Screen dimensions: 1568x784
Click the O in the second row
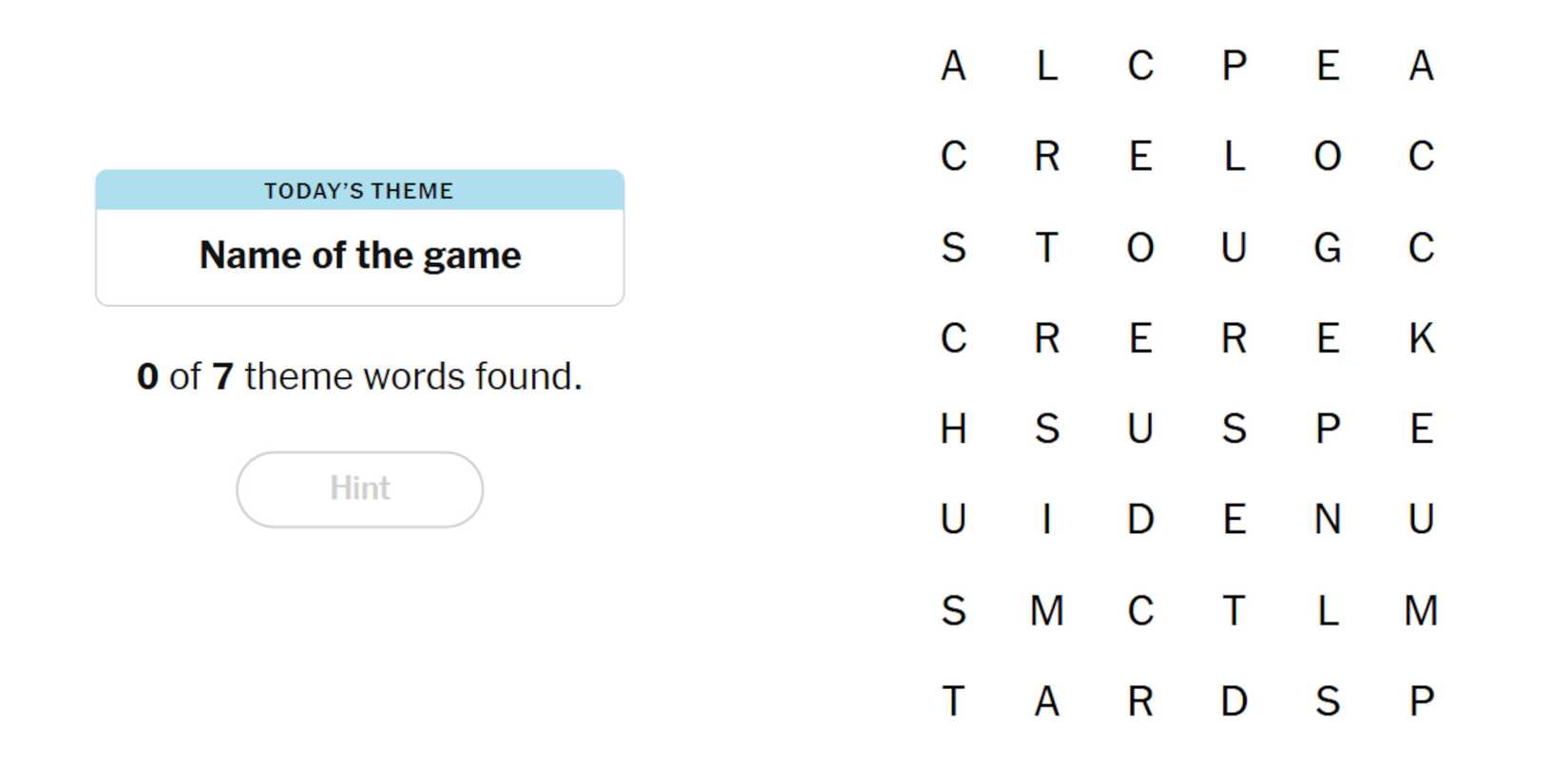tap(1328, 155)
